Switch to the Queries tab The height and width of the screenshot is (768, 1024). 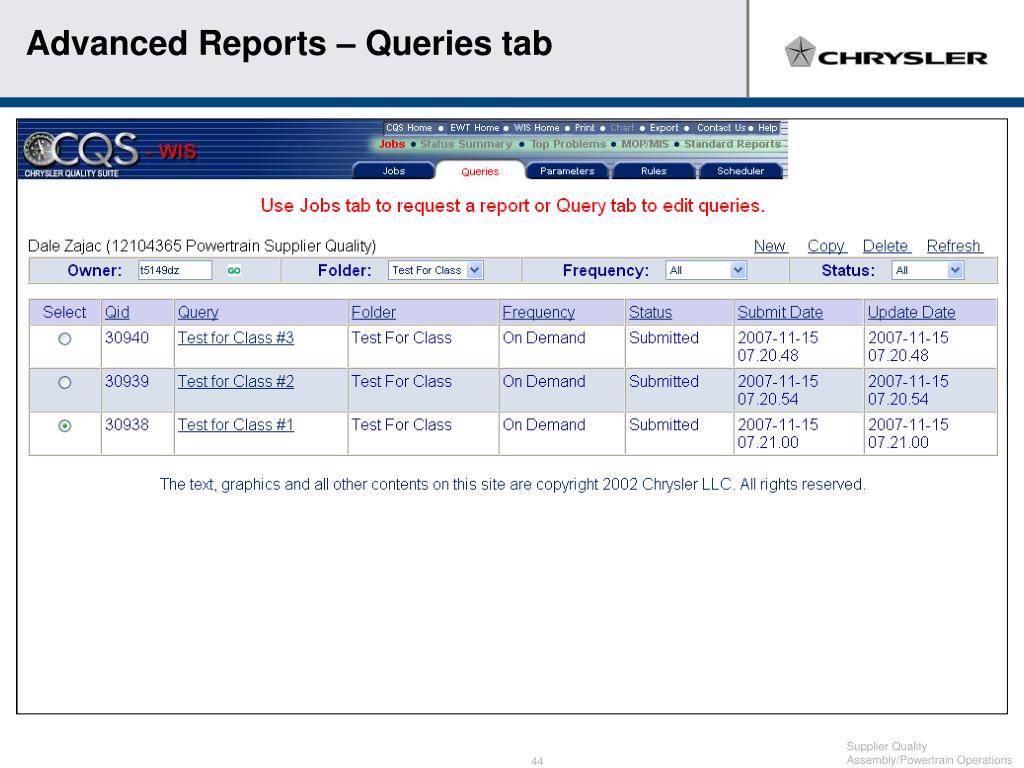[x=480, y=171]
